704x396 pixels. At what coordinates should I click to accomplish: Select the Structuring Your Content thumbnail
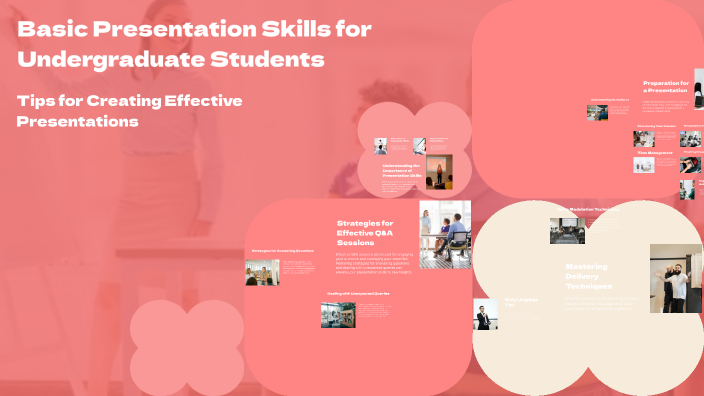click(x=644, y=139)
